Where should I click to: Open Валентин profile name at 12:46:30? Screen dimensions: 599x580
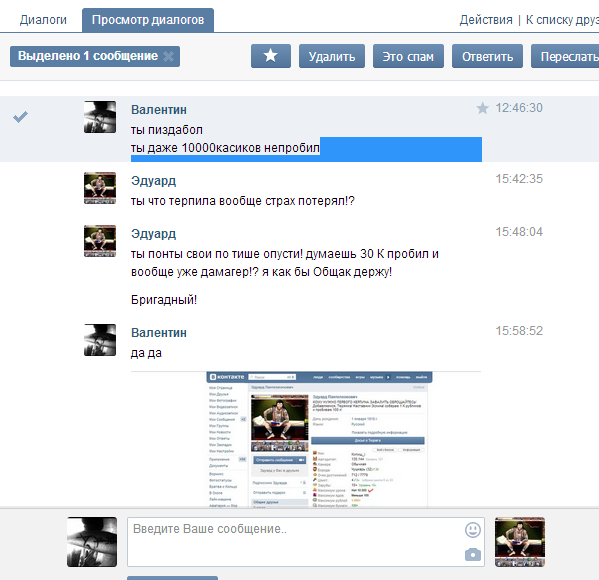point(159,110)
